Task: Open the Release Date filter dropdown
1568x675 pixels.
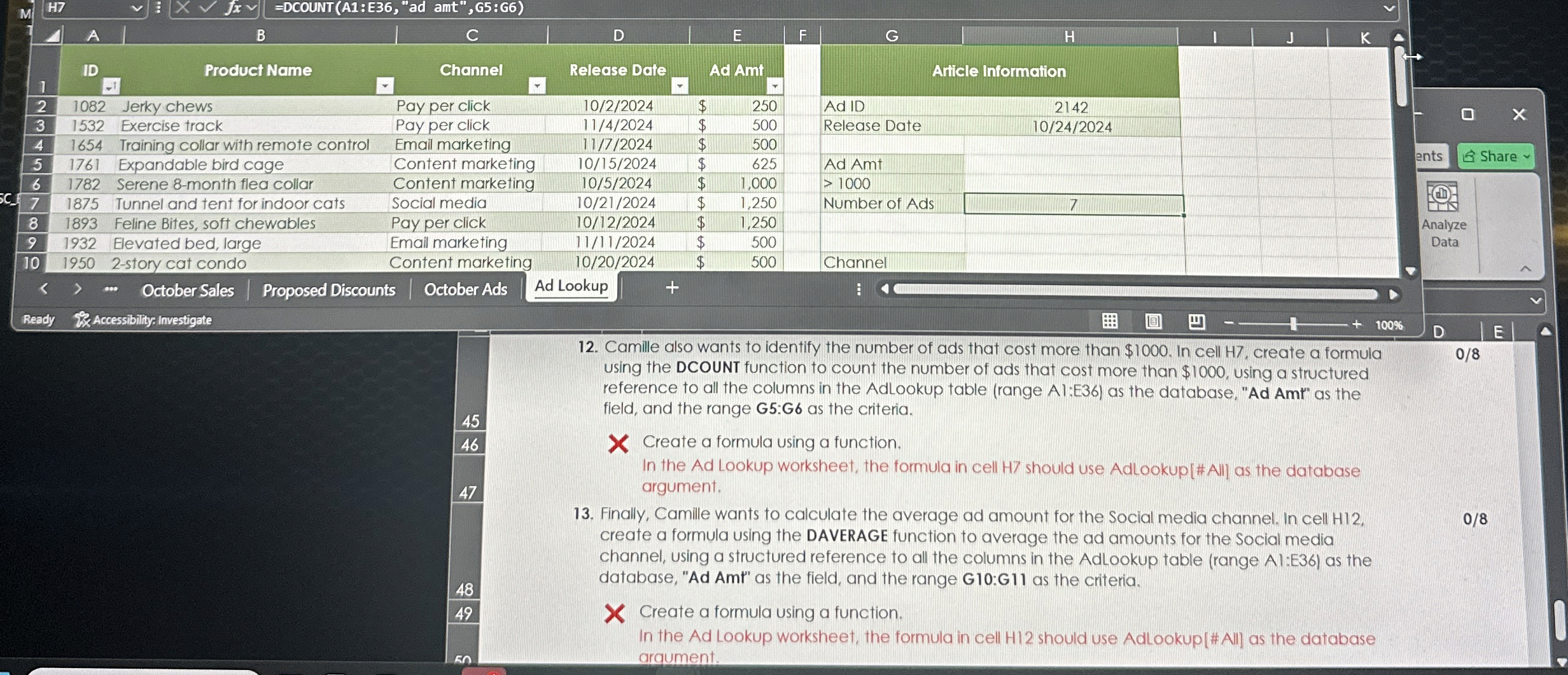Action: 680,85
